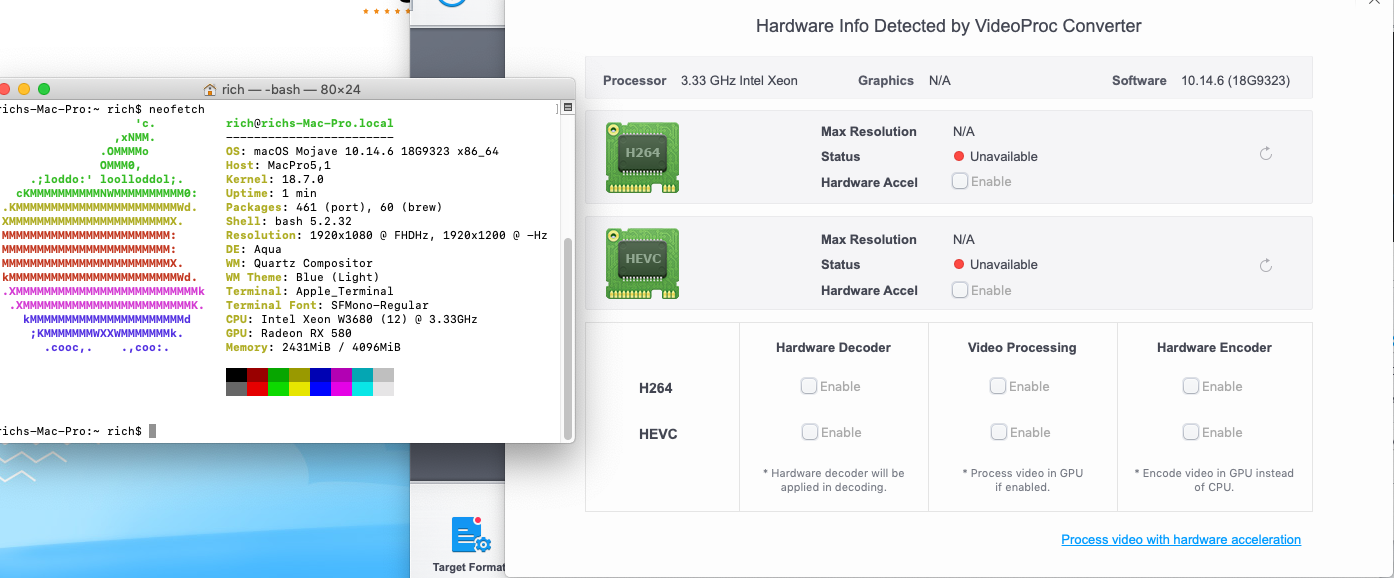Click the 'DE: Aqua' line in Terminal

[x=255, y=249]
